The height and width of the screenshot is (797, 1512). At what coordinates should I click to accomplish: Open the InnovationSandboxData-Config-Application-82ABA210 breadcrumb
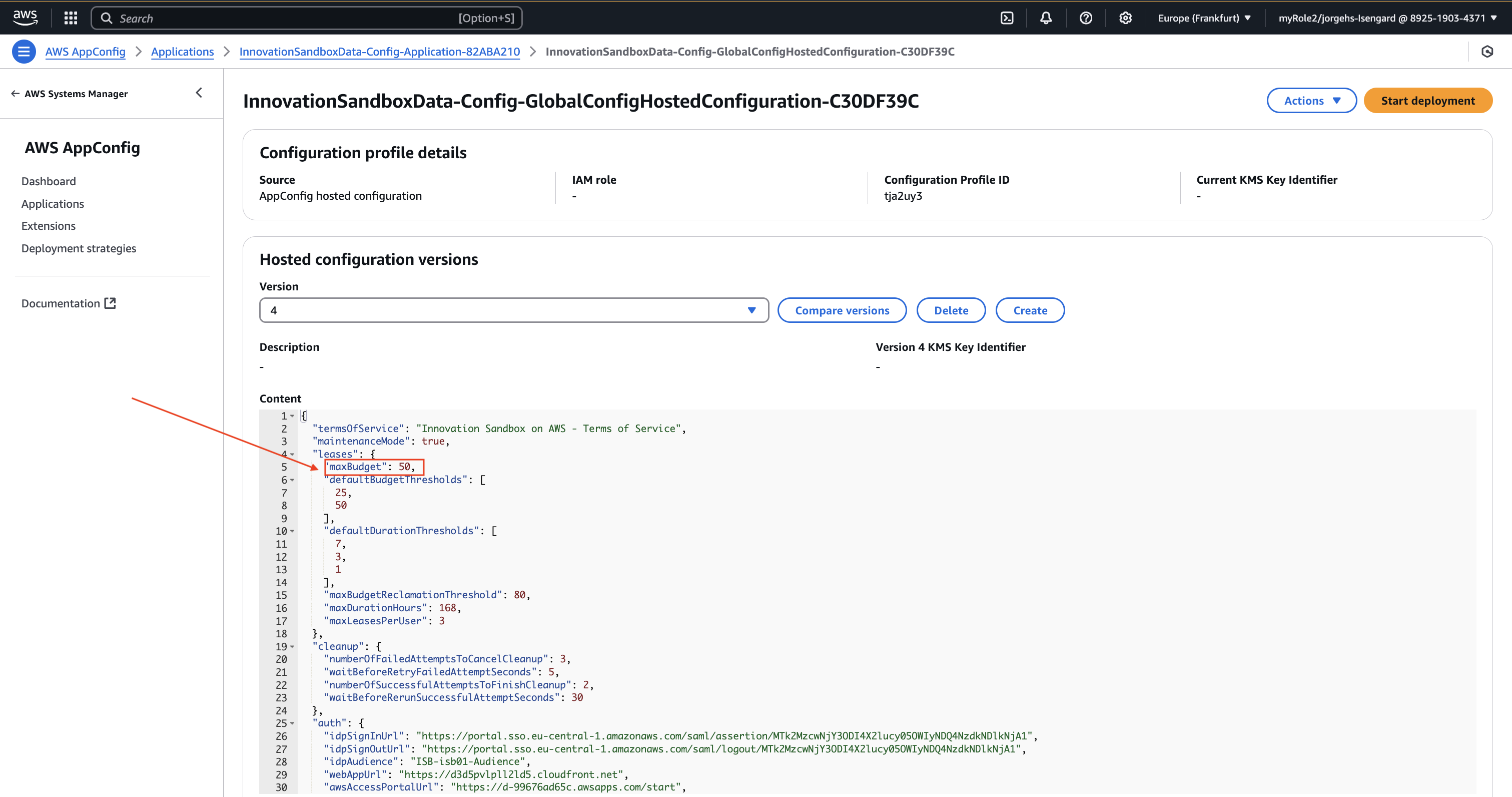(380, 52)
